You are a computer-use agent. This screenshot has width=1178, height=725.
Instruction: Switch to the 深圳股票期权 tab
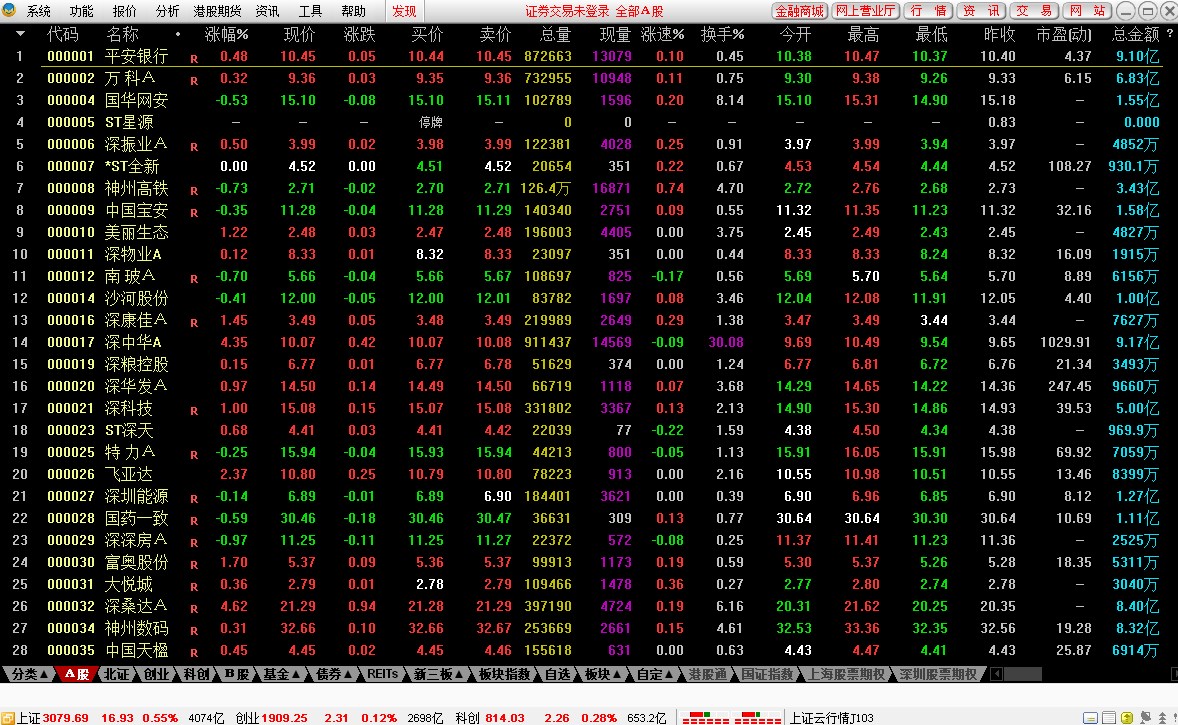point(938,674)
